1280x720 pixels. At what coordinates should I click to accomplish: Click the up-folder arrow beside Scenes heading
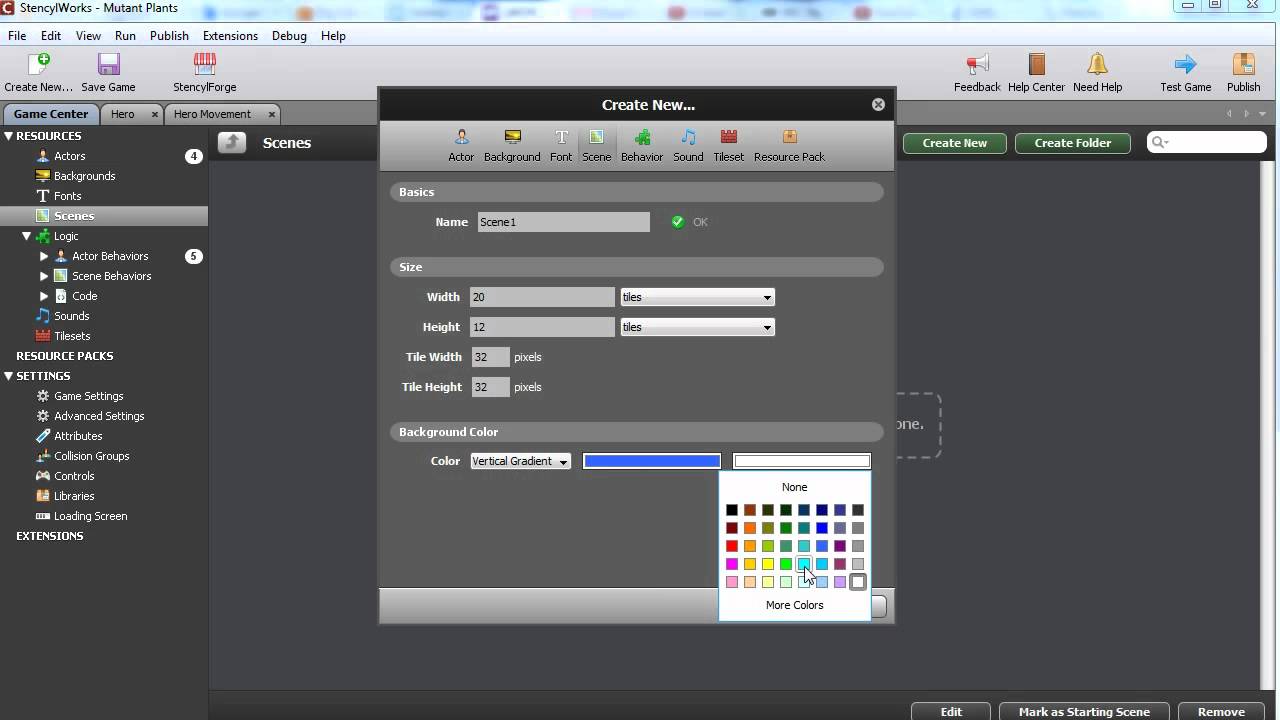click(232, 143)
